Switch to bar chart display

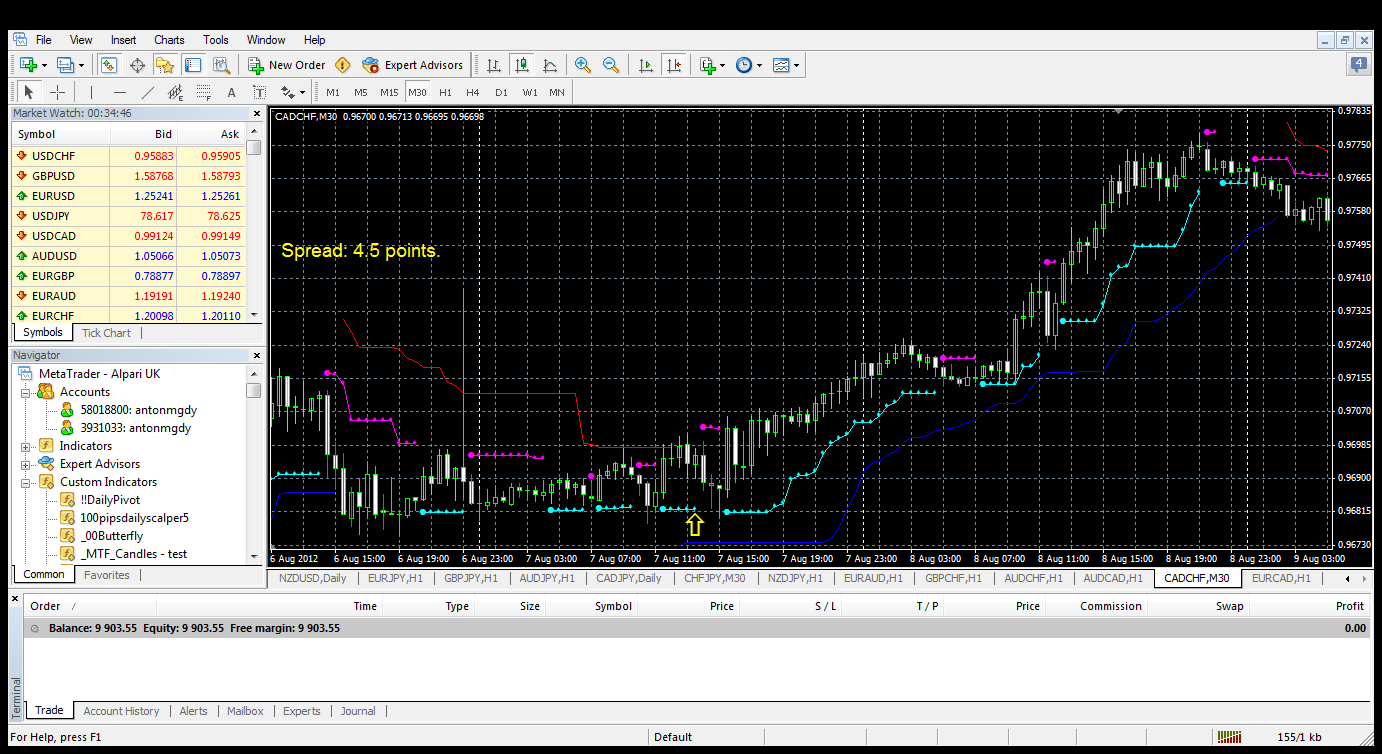click(493, 65)
